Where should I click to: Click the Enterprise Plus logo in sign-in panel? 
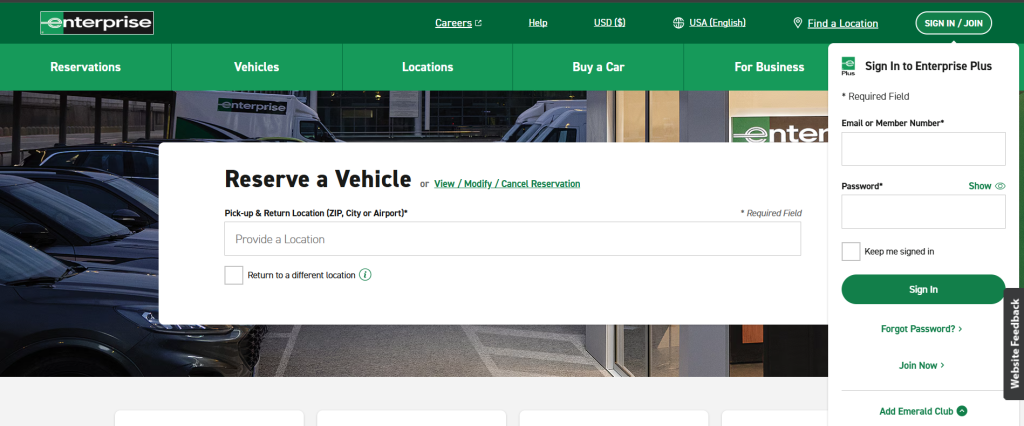click(x=849, y=66)
